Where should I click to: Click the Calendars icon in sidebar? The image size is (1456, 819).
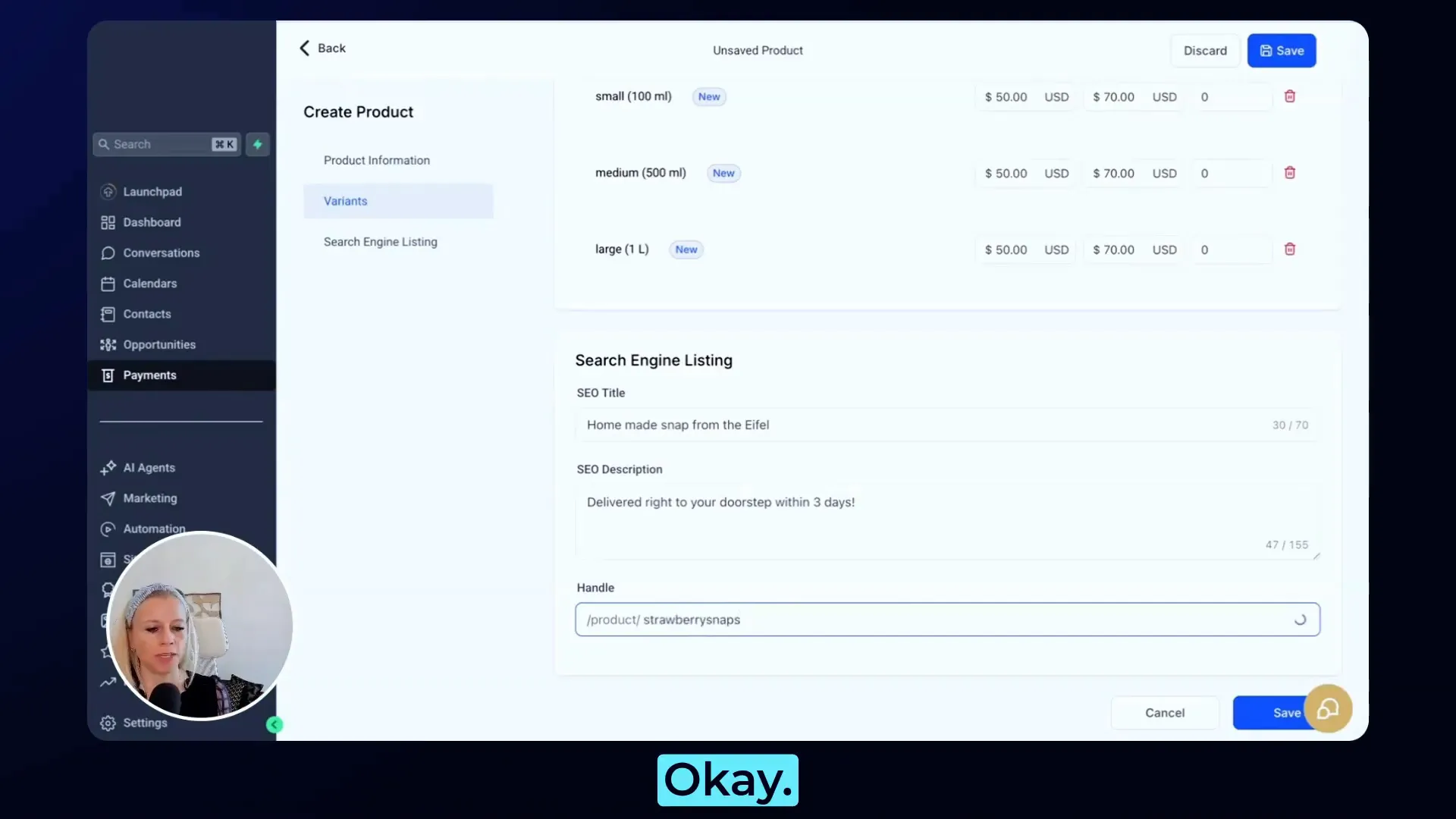tap(108, 284)
